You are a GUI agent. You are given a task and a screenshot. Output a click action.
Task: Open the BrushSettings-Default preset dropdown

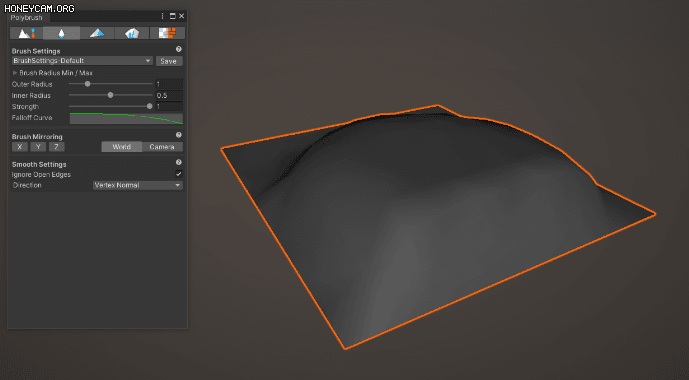82,61
